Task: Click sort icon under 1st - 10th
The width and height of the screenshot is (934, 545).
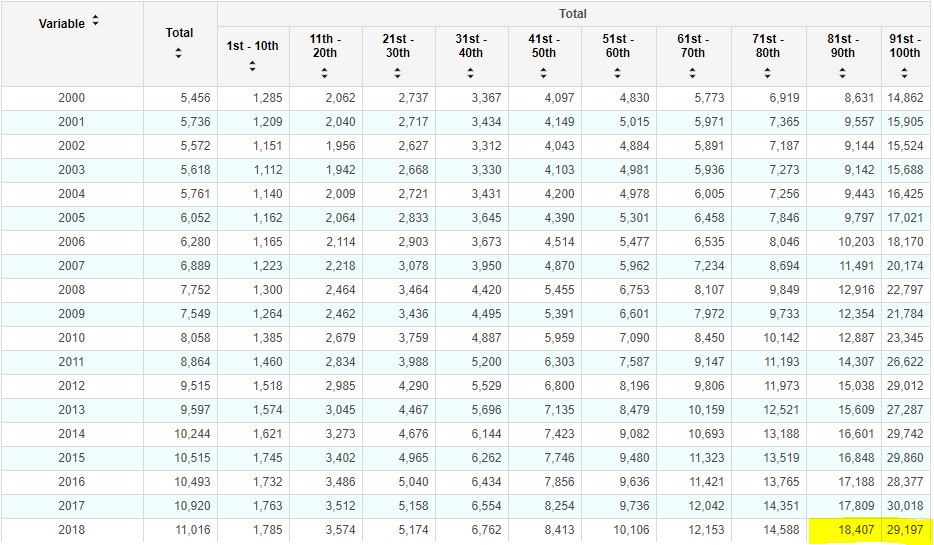Action: click(x=252, y=66)
